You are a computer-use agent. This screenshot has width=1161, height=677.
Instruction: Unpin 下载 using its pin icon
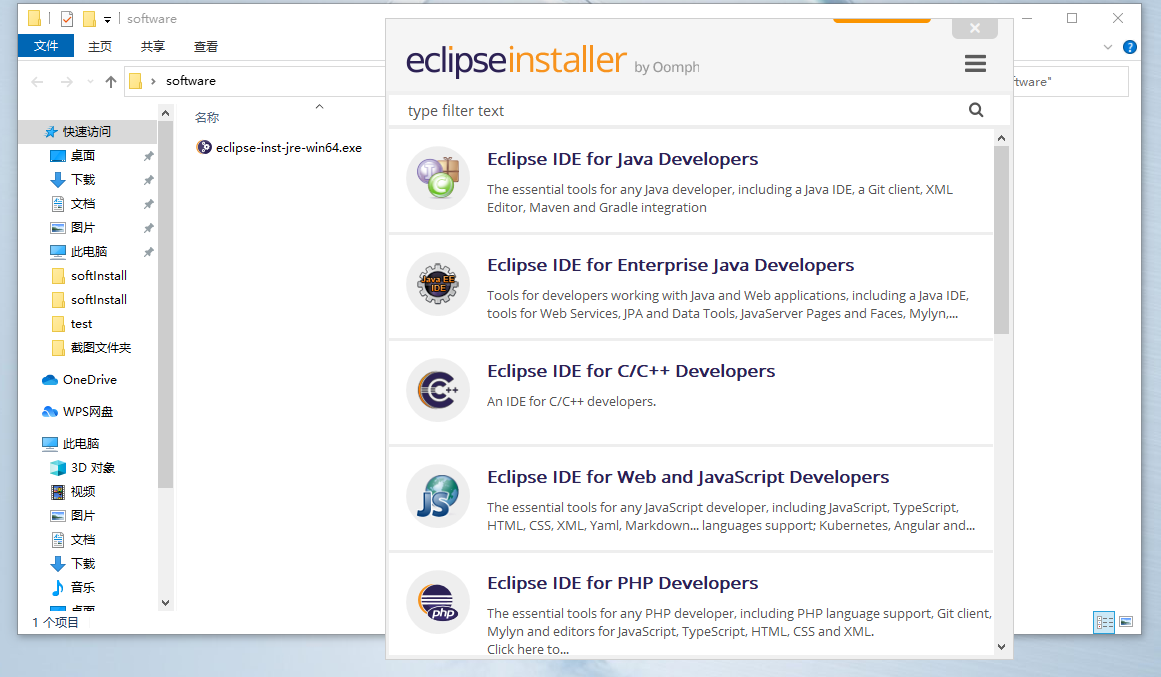[x=148, y=180]
